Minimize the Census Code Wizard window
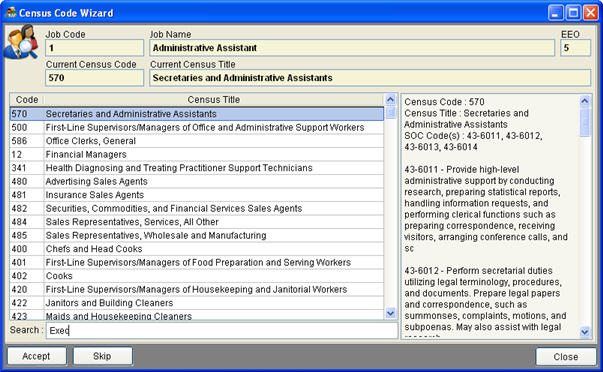The width and height of the screenshot is (603, 372). 555,13
